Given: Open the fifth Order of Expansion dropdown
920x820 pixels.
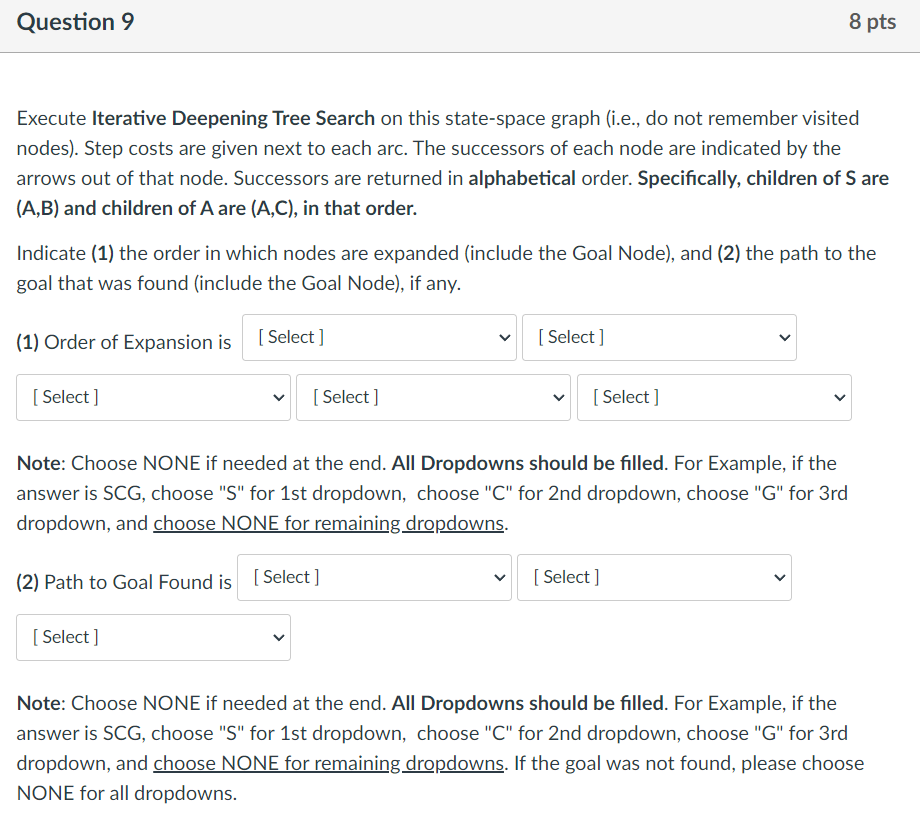Looking at the screenshot, I should (x=713, y=397).
